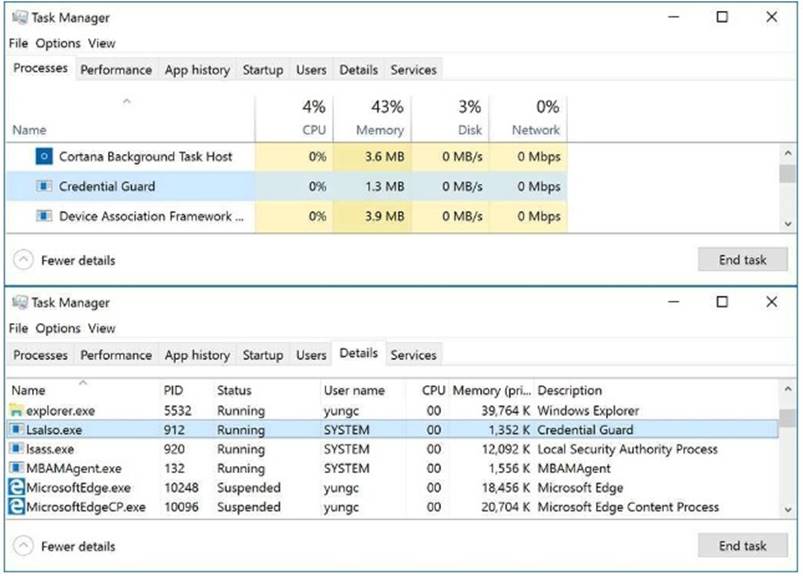
Task: Open the View menu in lower Task Manager
Action: [x=101, y=328]
